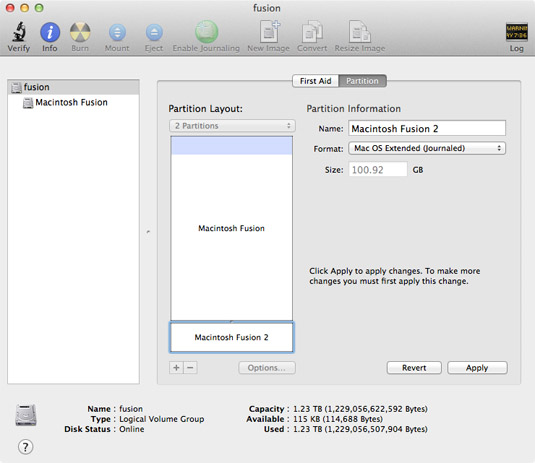535x463 pixels.
Task: Click the Resize Image icon
Action: [360, 31]
